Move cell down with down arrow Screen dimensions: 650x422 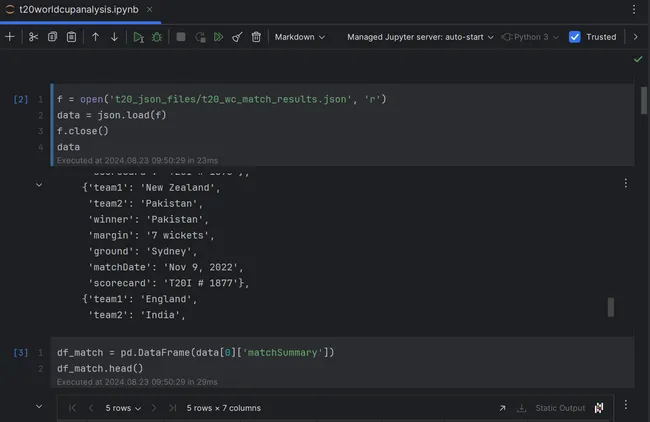tap(114, 37)
